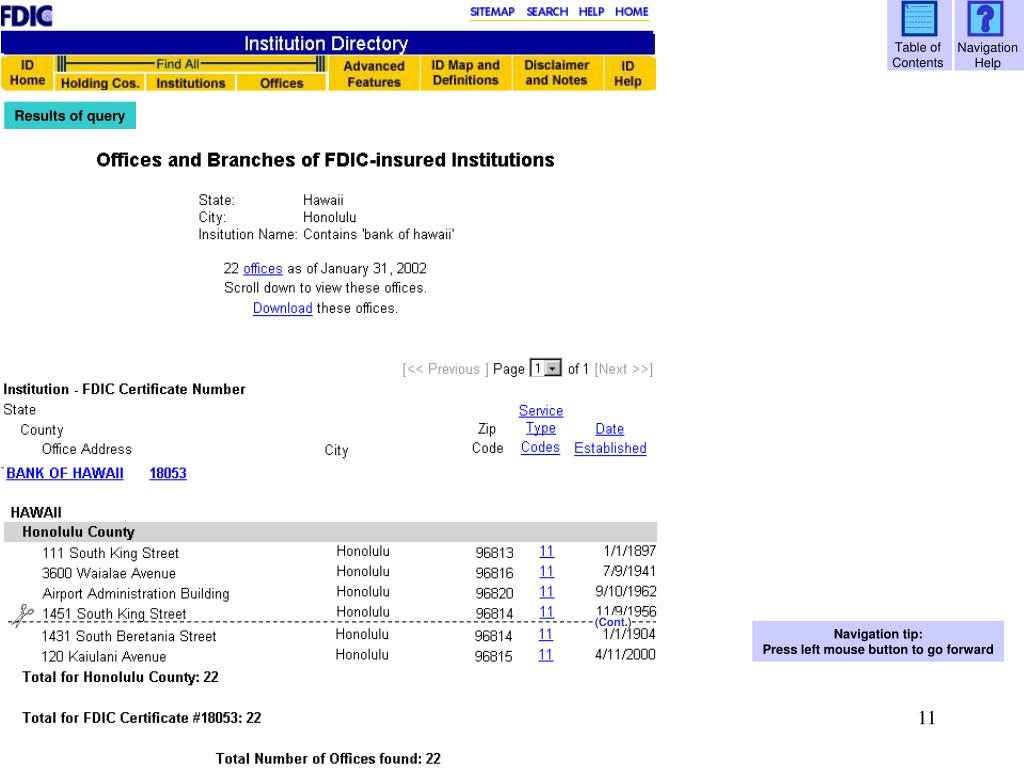Select address '3600 Waialae Avenue'
Image resolution: width=1024 pixels, height=768 pixels.
(109, 573)
